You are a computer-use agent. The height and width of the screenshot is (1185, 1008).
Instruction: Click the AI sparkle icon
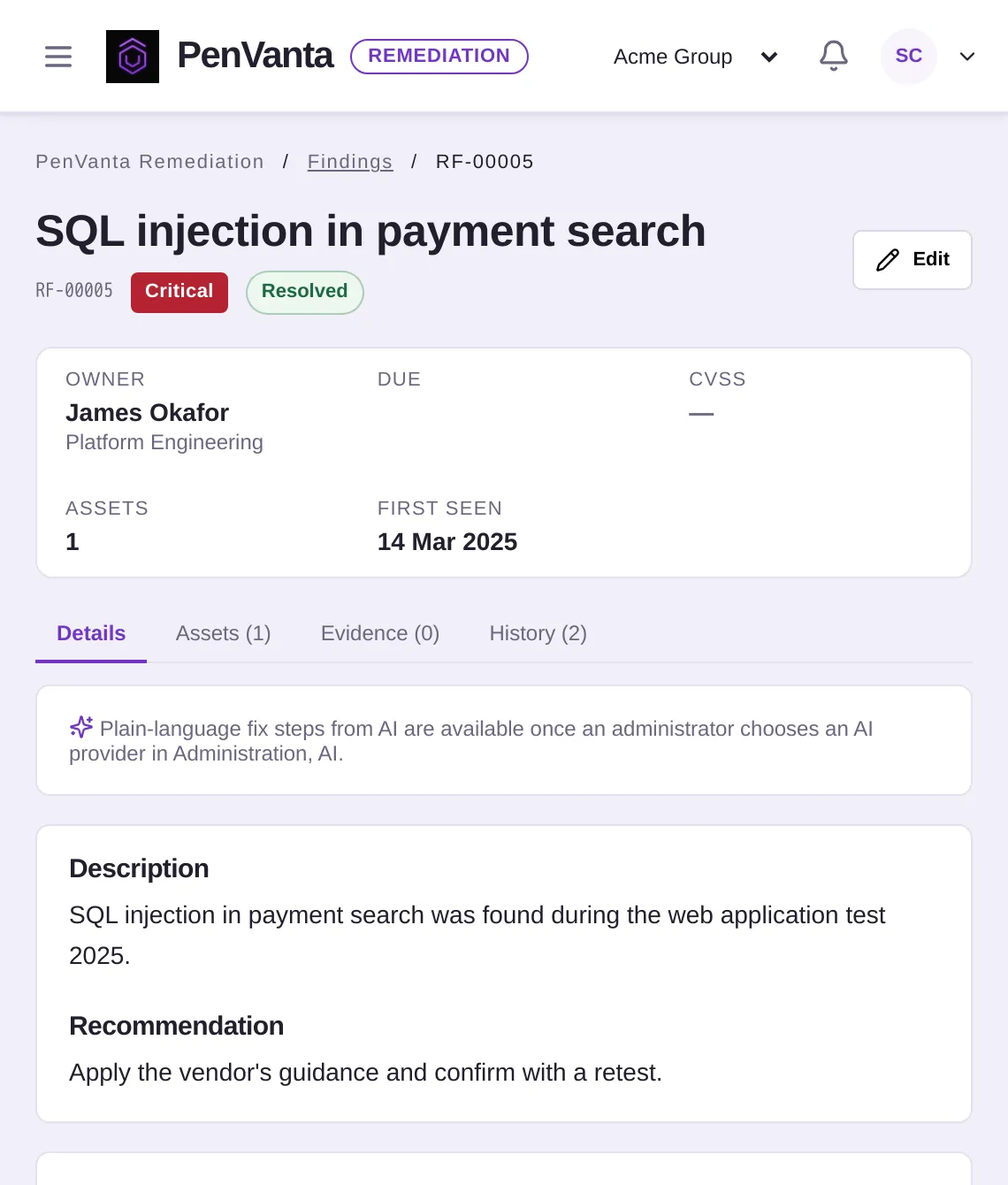tap(81, 727)
